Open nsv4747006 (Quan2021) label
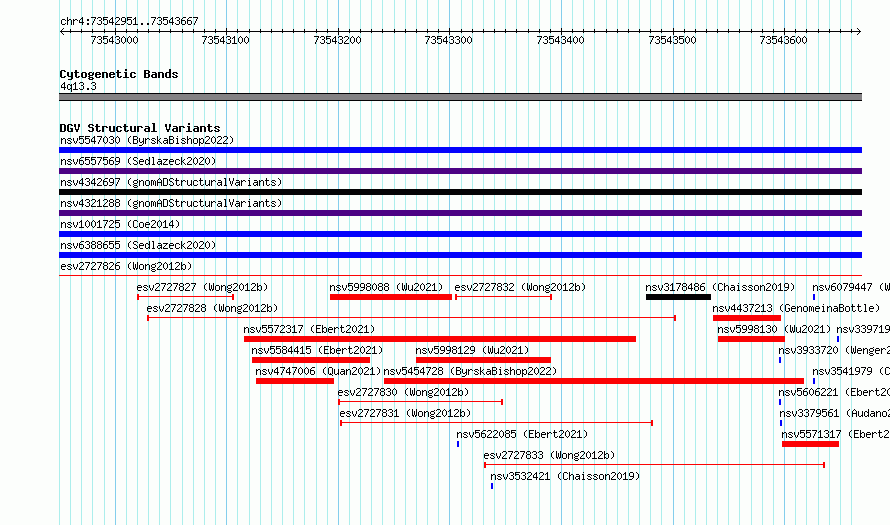 [x=318, y=371]
